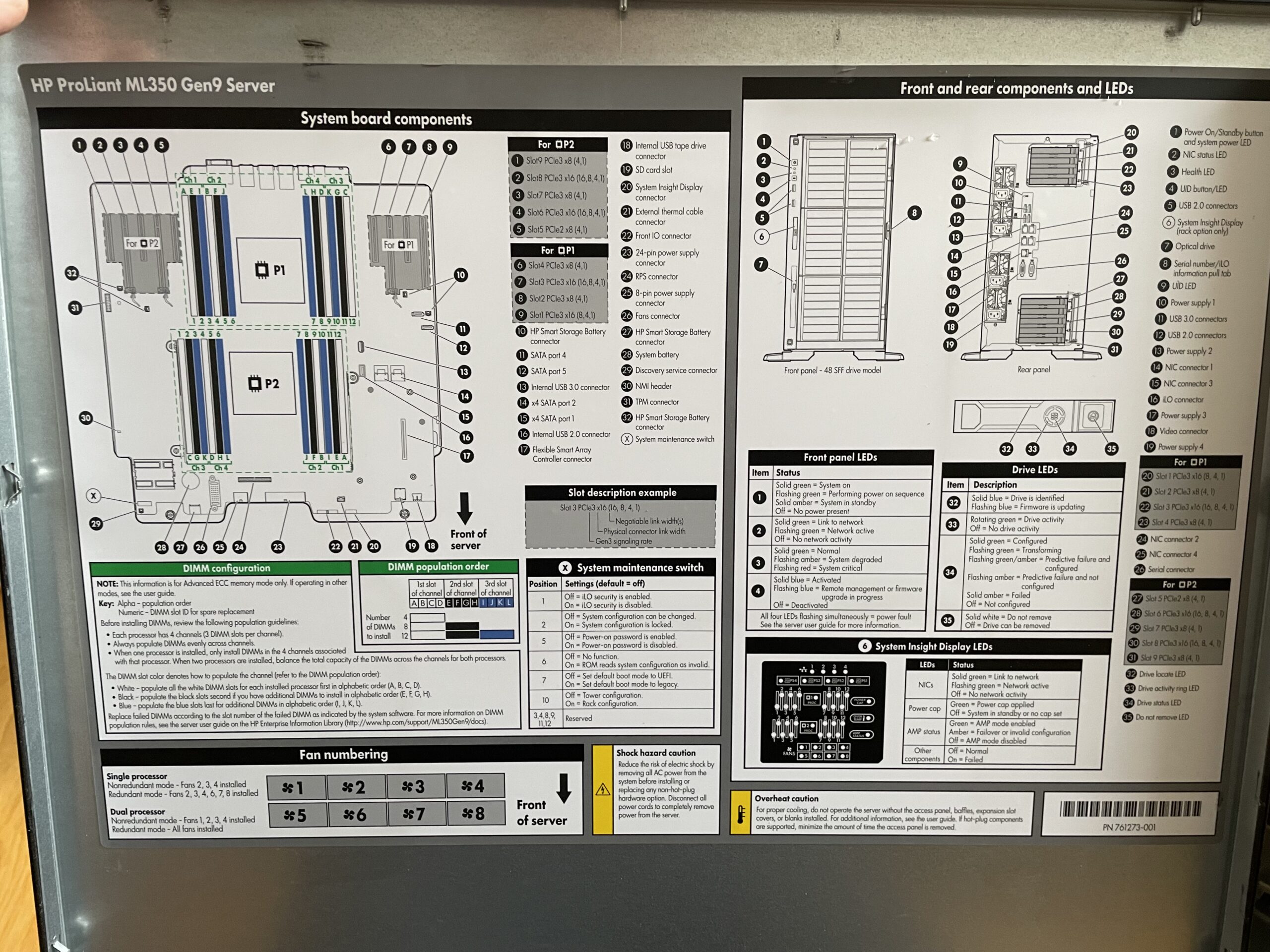Select the Fan 8 box in Fan numbering
Screen dimensions: 1270x952
[x=476, y=813]
